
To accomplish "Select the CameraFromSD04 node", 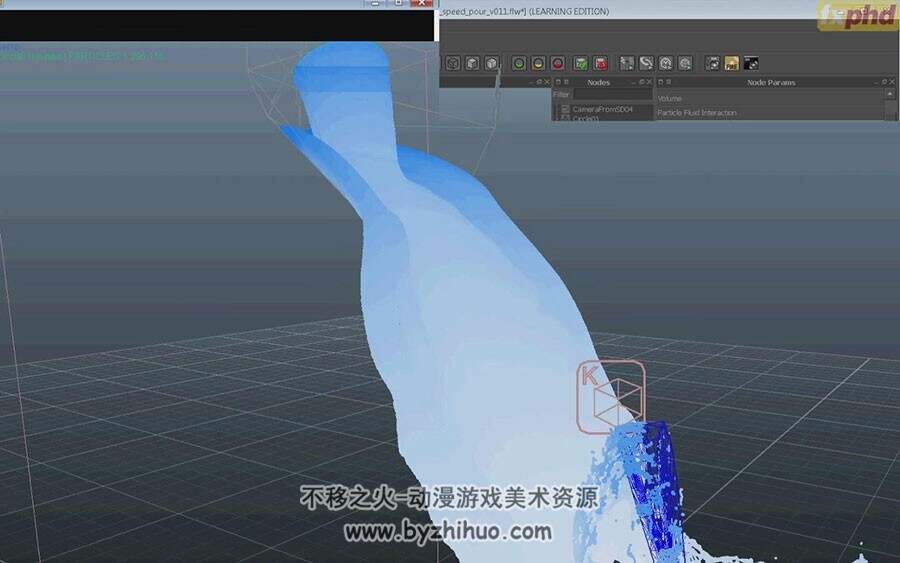I will click(x=602, y=108).
